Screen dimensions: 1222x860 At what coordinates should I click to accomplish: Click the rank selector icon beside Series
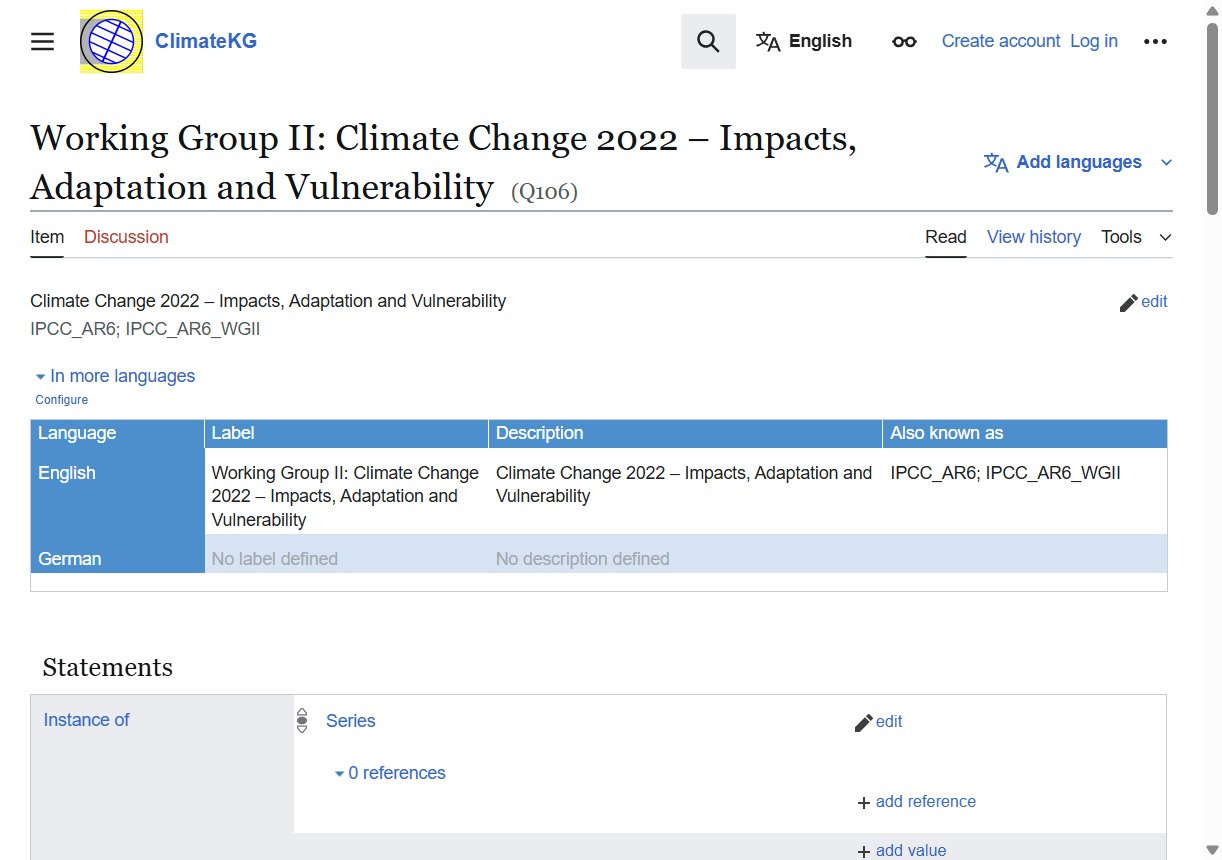coord(302,721)
